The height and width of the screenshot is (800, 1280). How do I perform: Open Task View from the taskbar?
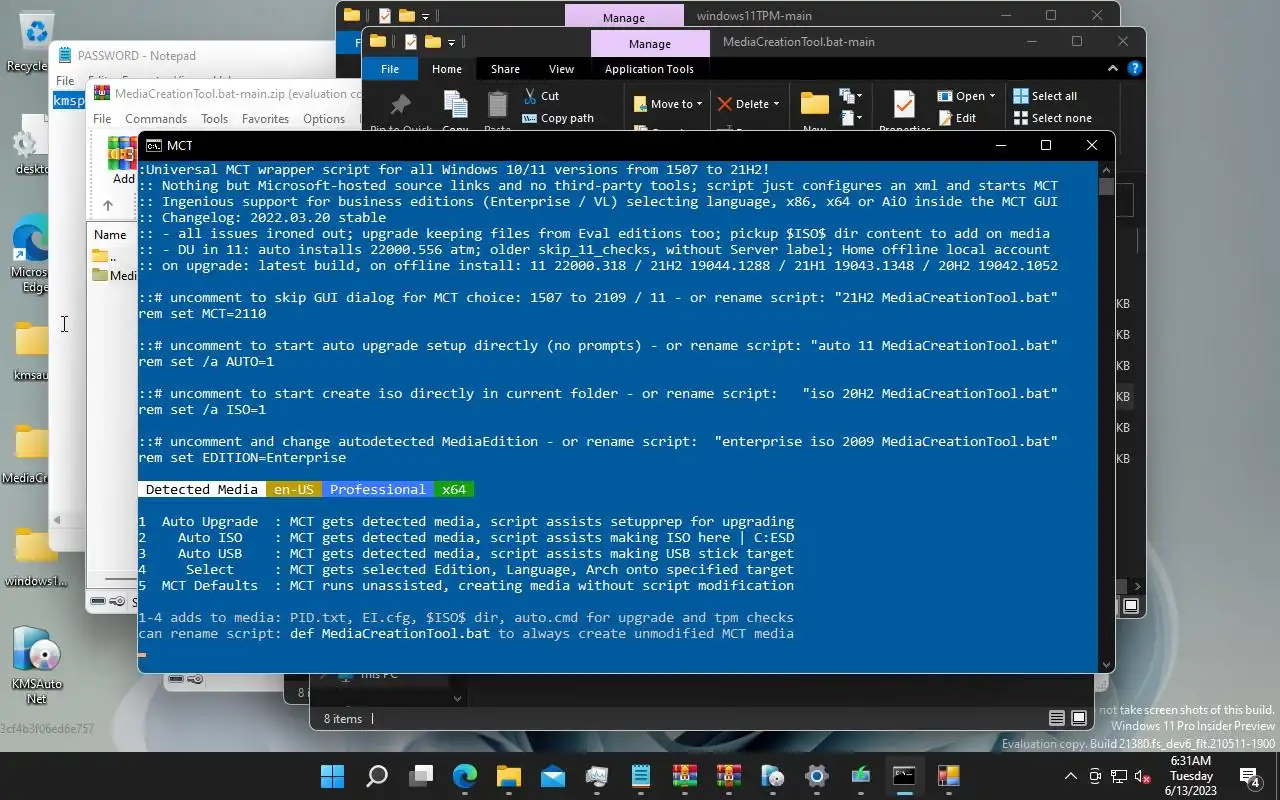[x=421, y=776]
